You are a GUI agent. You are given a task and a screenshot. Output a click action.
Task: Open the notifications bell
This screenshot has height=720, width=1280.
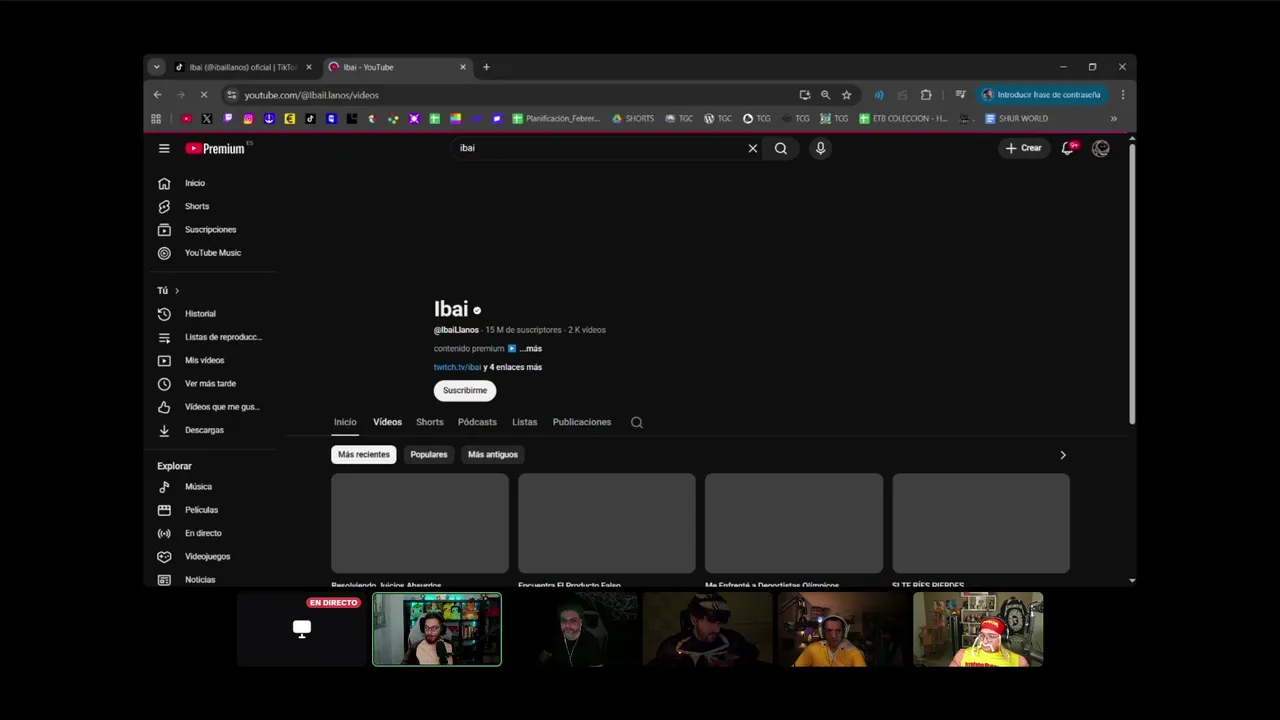pos(1068,148)
